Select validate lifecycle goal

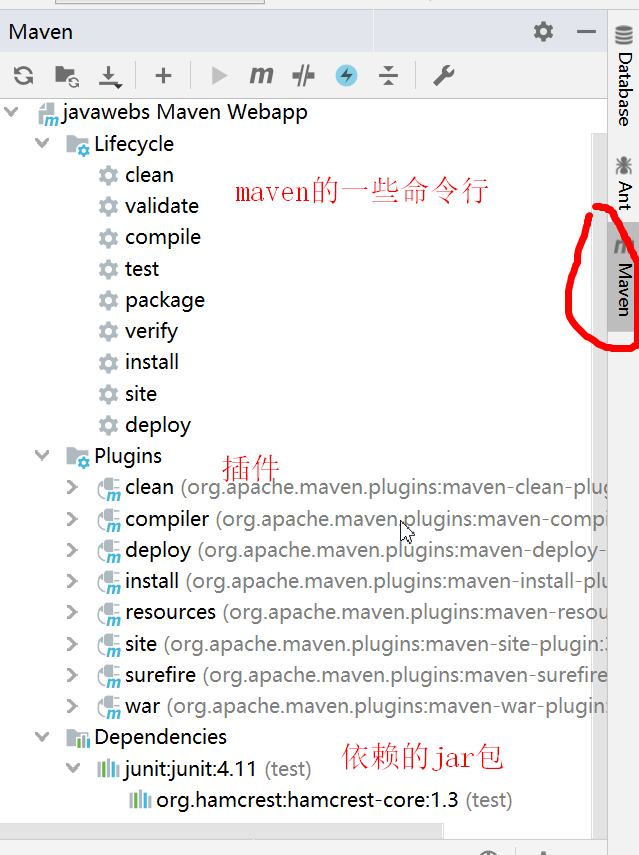pyautogui.click(x=162, y=206)
